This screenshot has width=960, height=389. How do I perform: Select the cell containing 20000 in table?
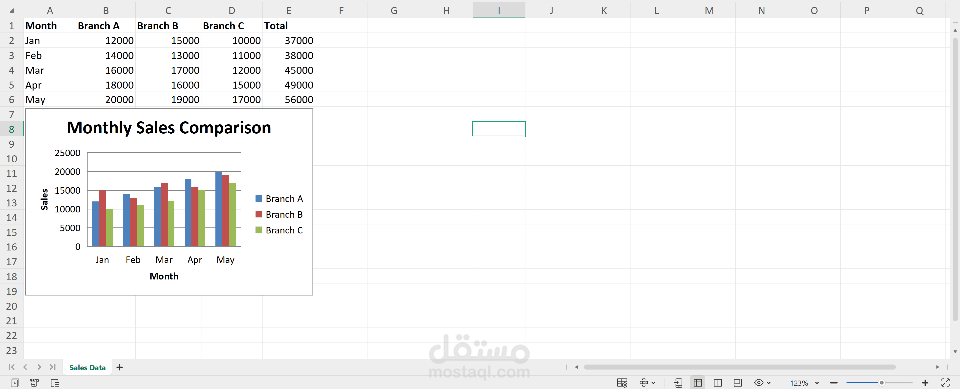point(105,99)
